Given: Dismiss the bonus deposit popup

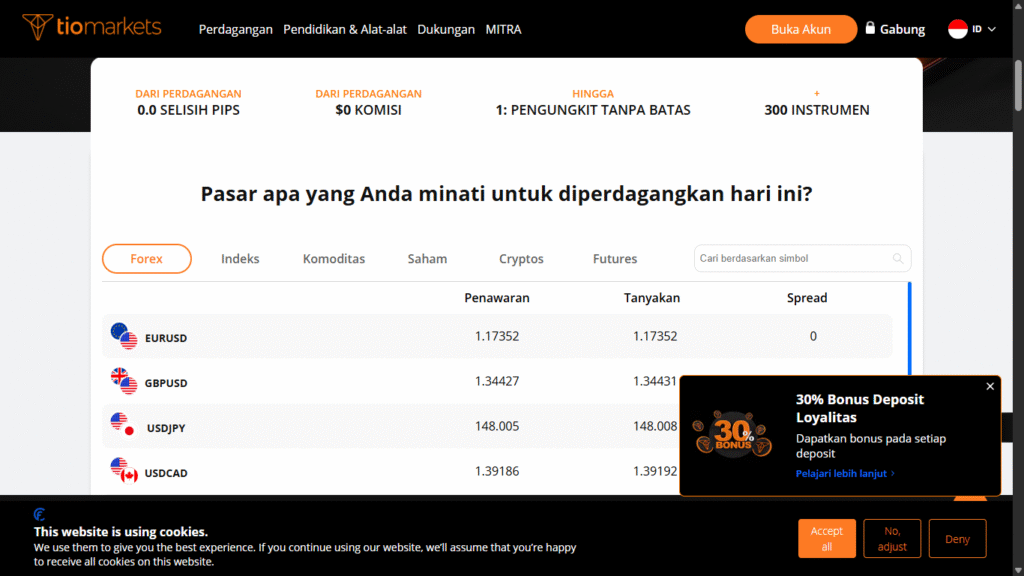Looking at the screenshot, I should point(990,386).
